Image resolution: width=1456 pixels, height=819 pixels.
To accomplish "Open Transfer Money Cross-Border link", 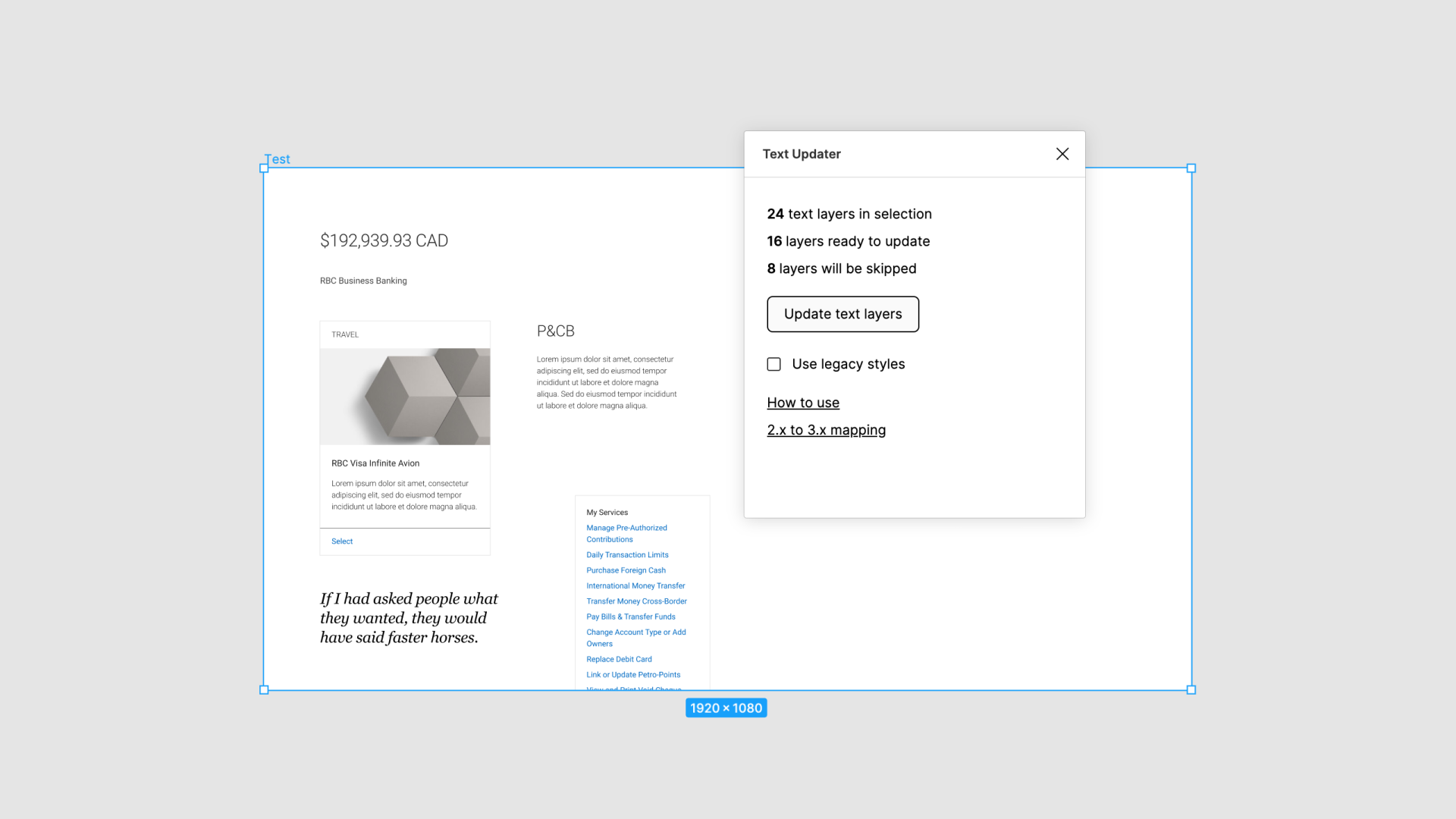I will tap(636, 601).
